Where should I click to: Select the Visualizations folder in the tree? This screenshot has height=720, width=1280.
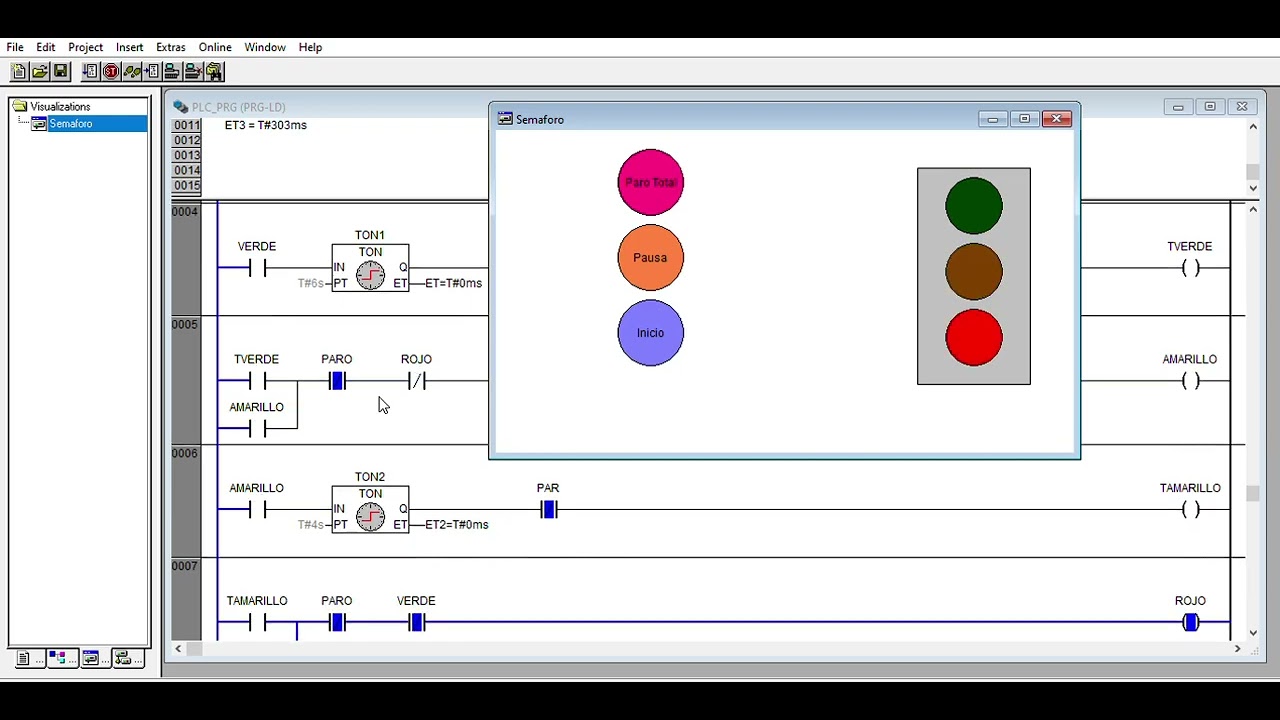click(x=60, y=106)
